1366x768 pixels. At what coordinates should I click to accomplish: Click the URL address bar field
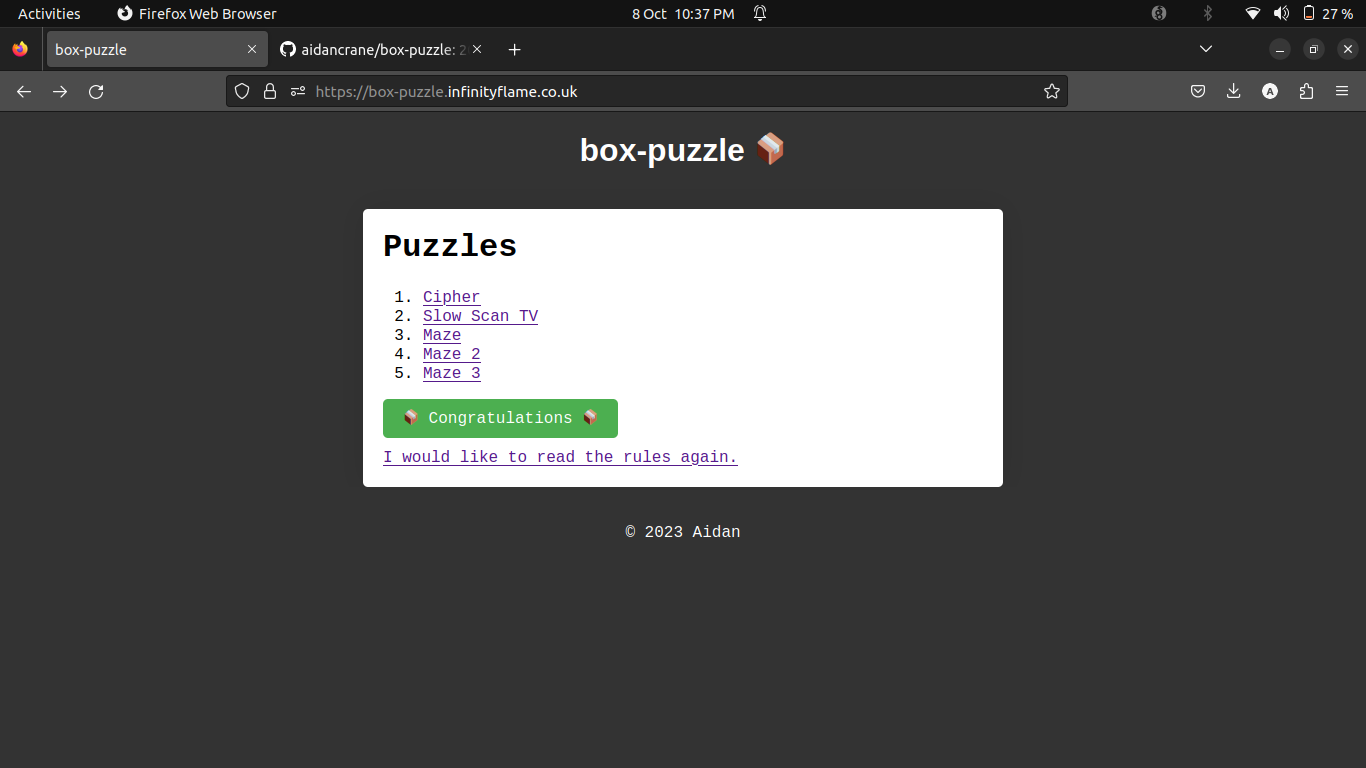click(660, 91)
